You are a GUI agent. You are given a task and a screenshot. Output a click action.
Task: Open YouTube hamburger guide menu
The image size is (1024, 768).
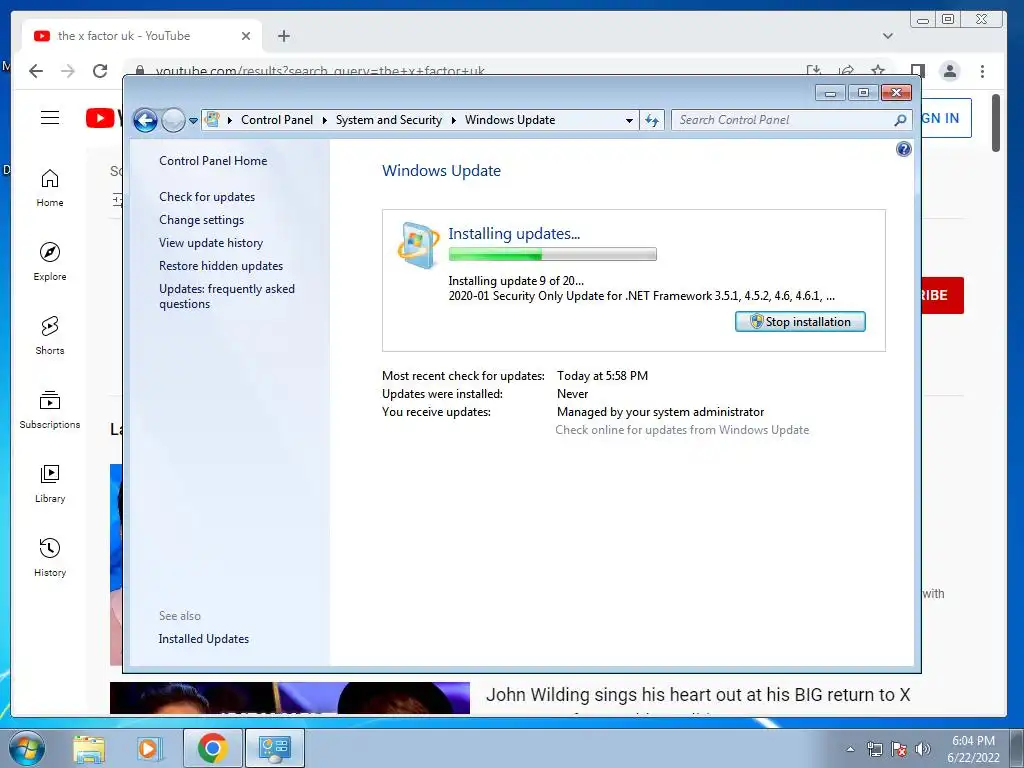[x=50, y=118]
